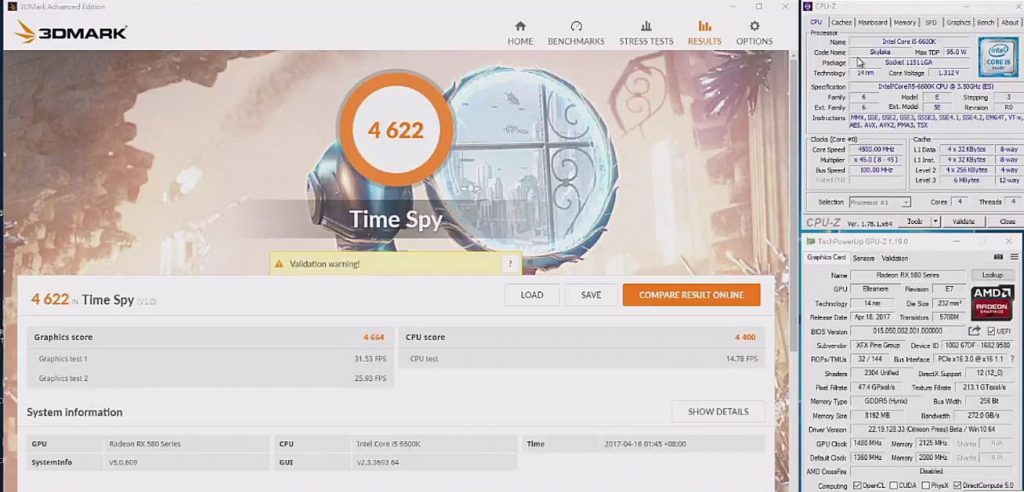Open the About tab in CPU-Z

click(x=1010, y=22)
